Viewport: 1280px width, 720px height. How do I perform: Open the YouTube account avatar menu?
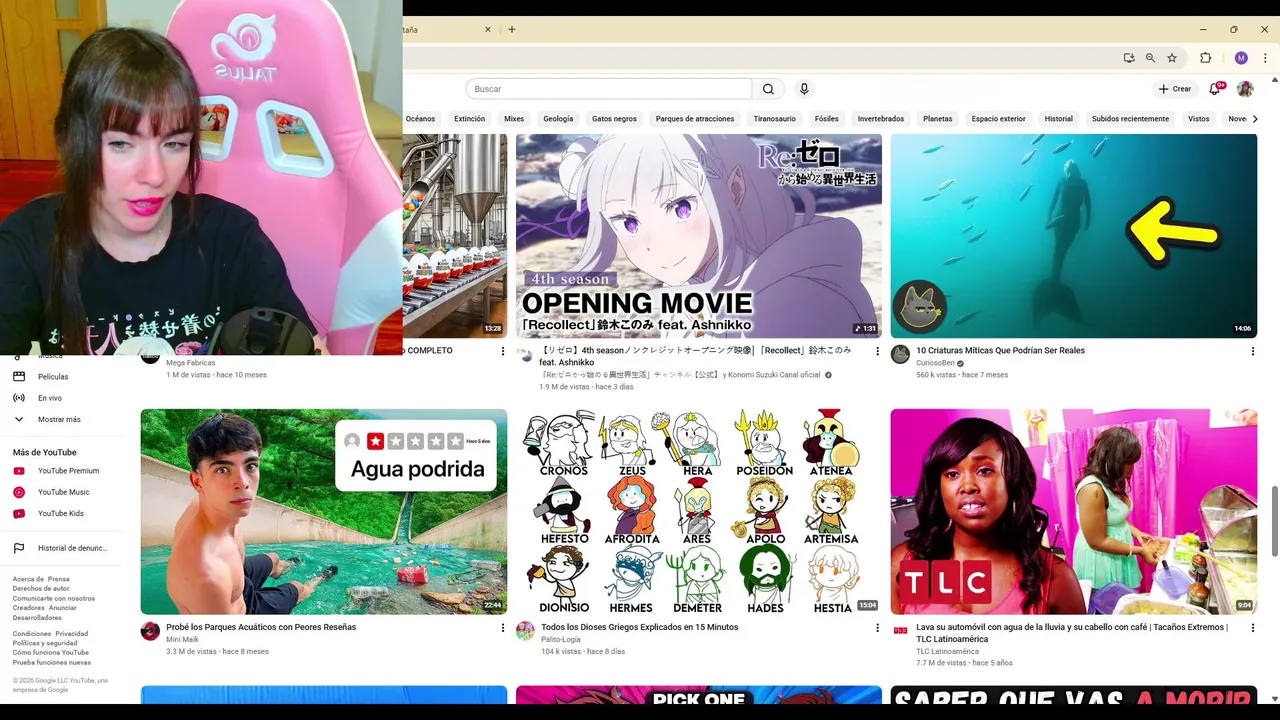1245,89
